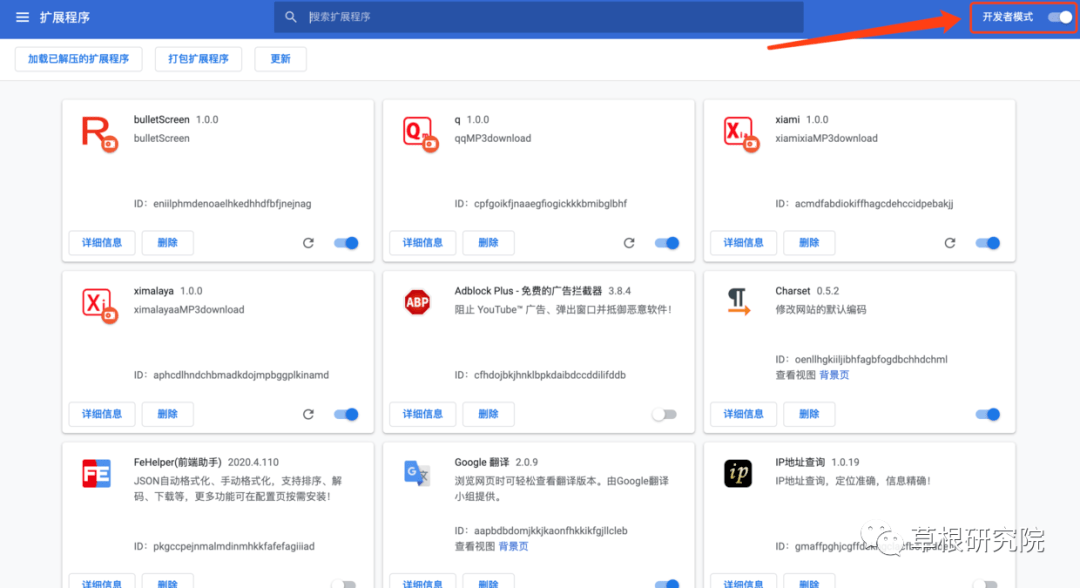The height and width of the screenshot is (588, 1080).
Task: Click Charset version number "0.5.2"
Action: [x=828, y=291]
